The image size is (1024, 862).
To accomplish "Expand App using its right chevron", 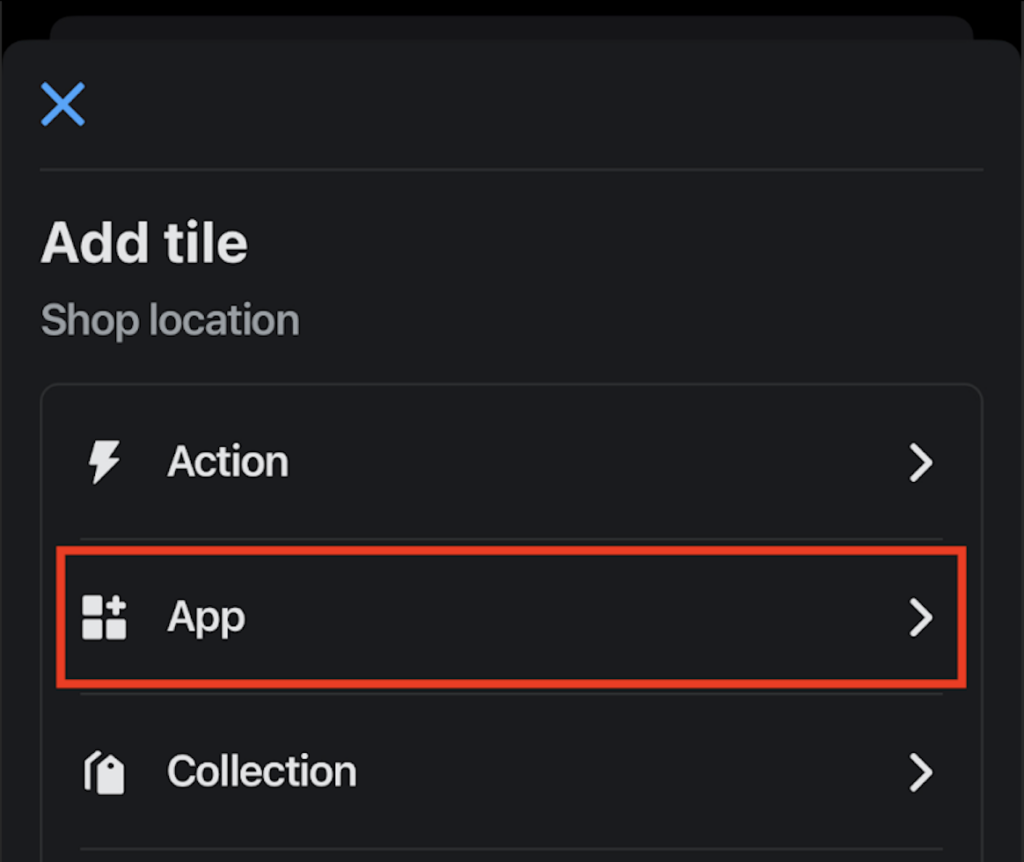I will click(921, 617).
